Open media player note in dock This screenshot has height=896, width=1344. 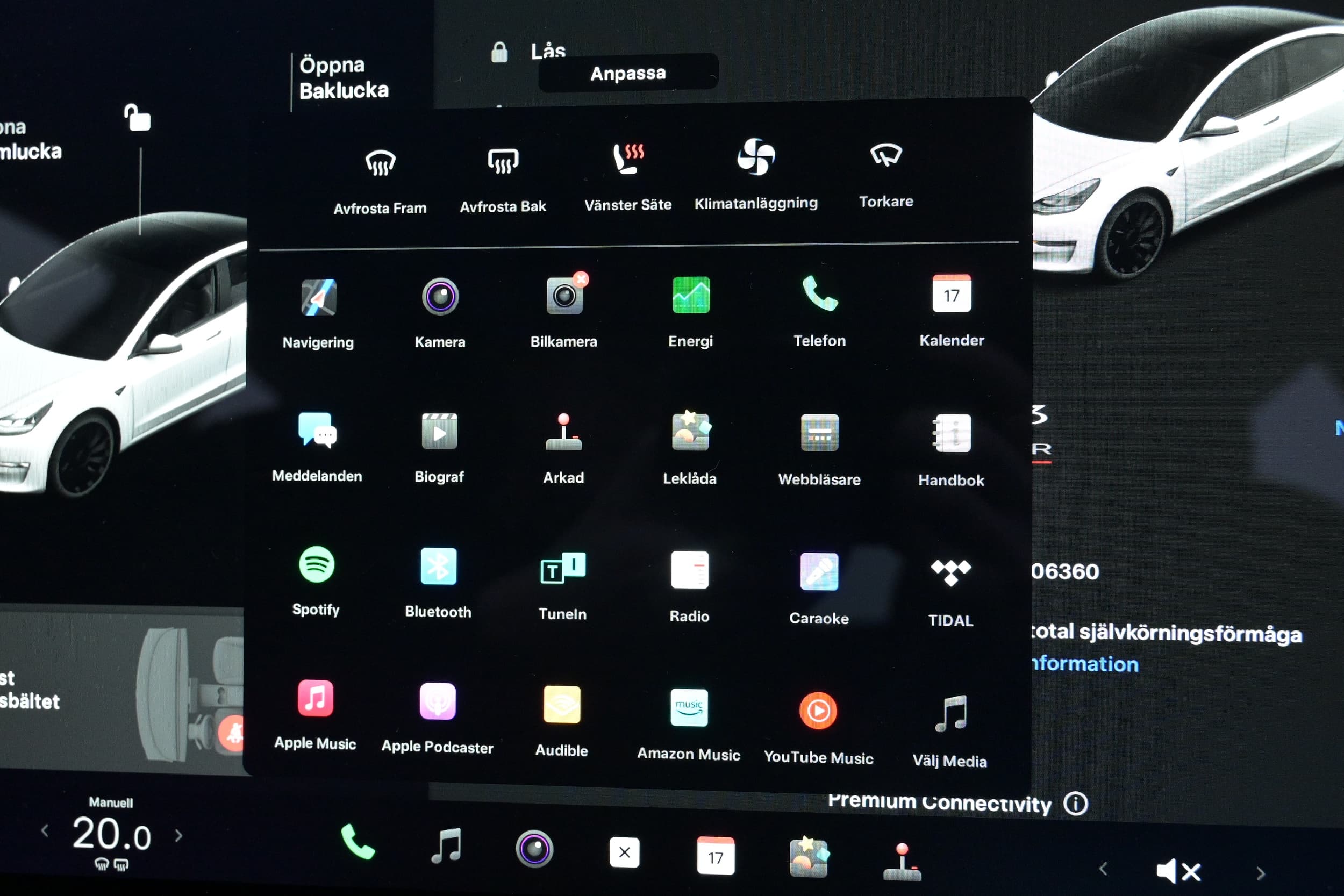[446, 845]
